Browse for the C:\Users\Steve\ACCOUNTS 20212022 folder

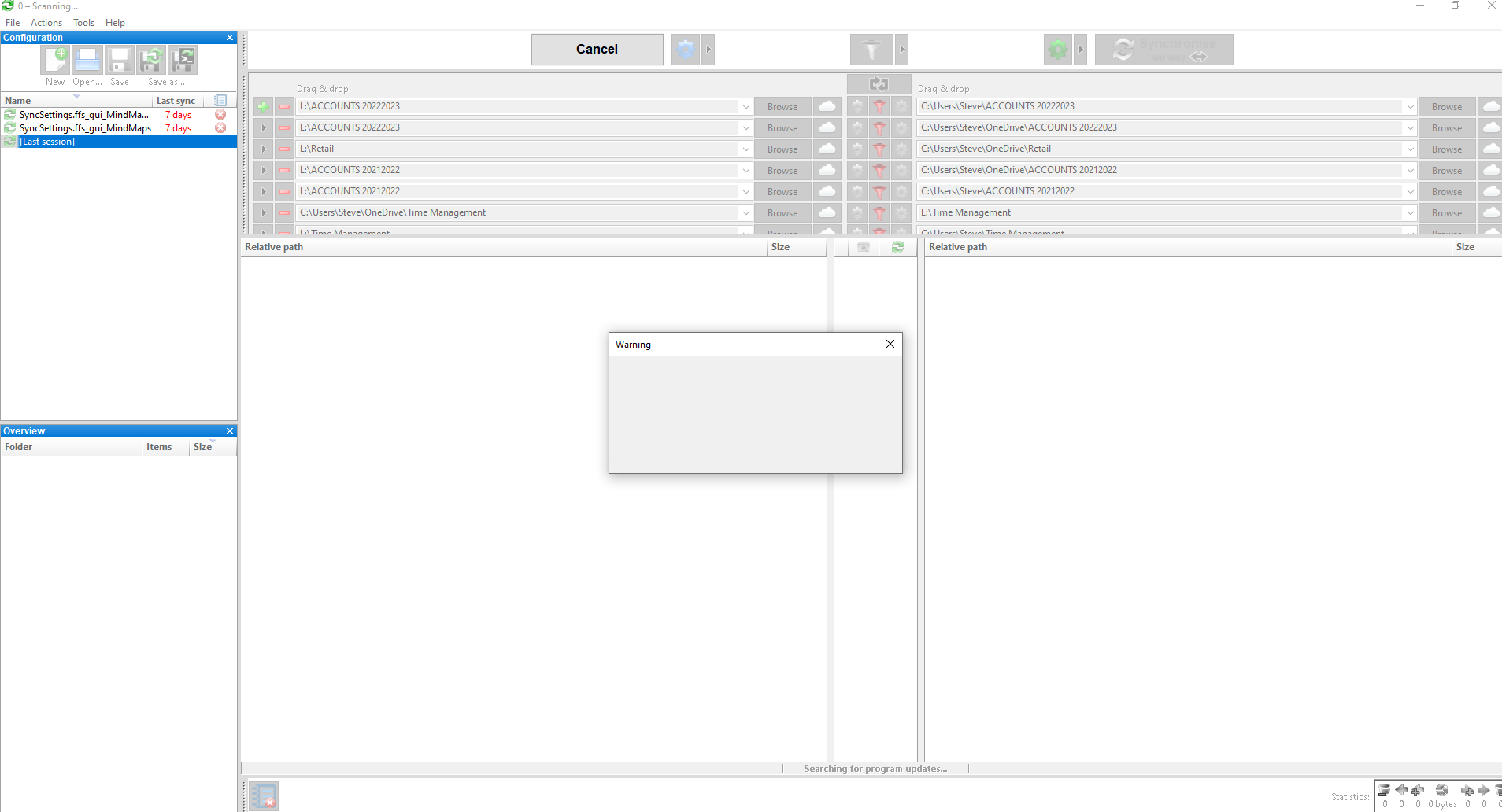pos(1447,191)
